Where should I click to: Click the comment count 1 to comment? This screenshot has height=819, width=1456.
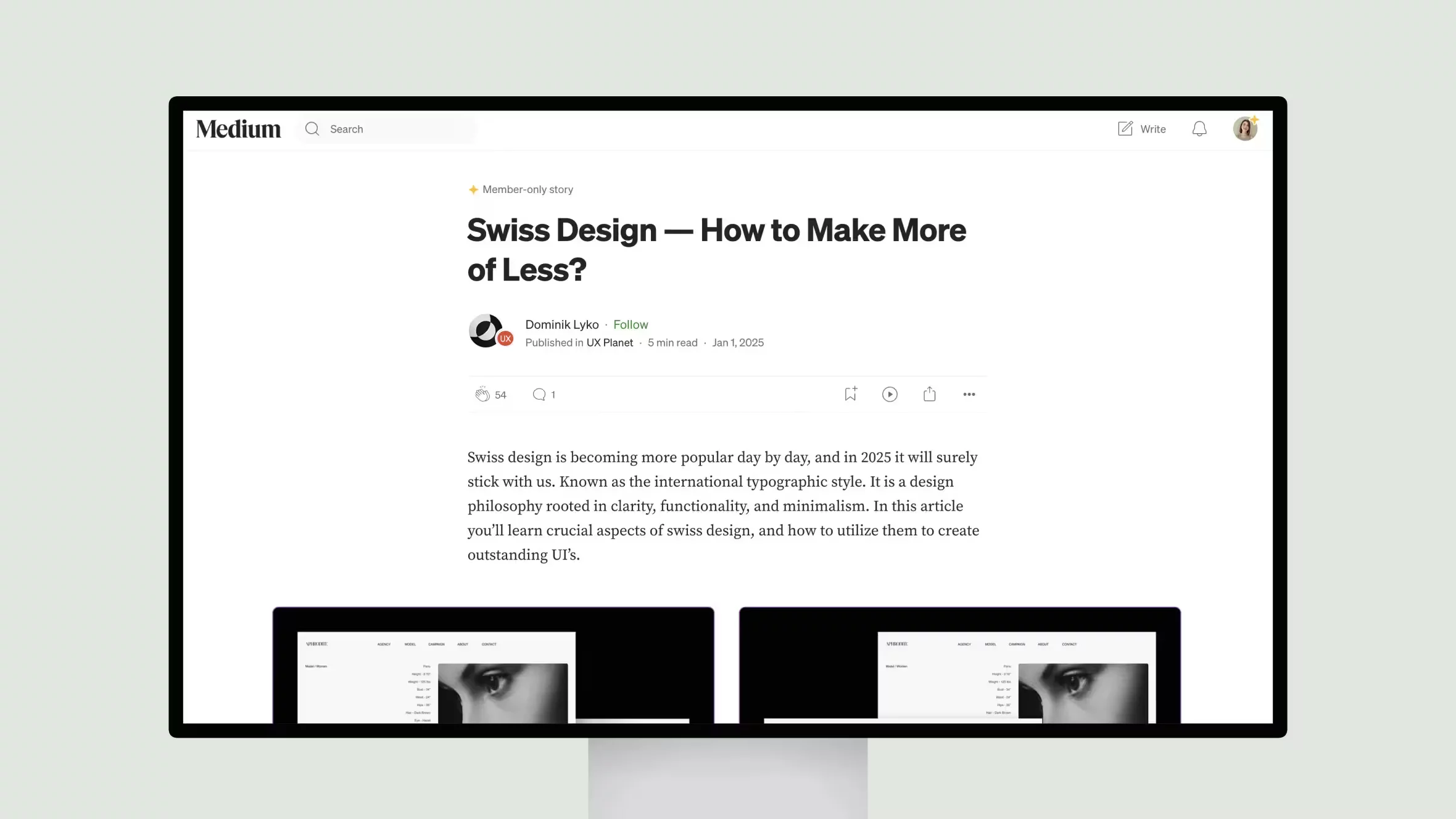click(544, 394)
